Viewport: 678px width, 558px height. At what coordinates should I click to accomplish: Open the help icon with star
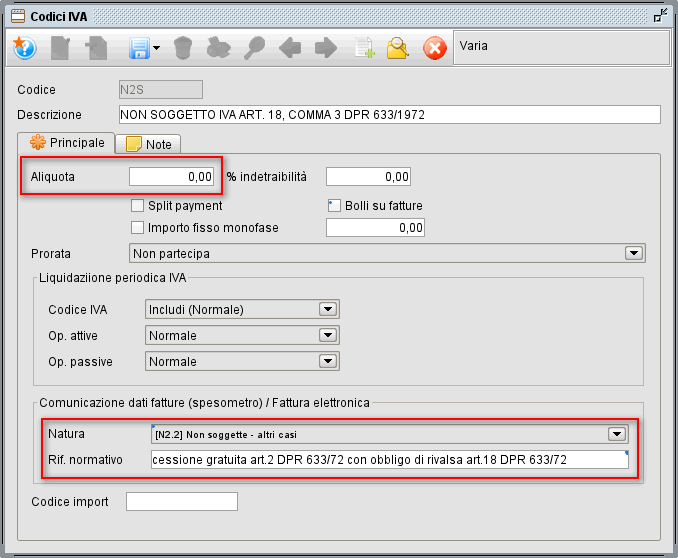click(24, 48)
